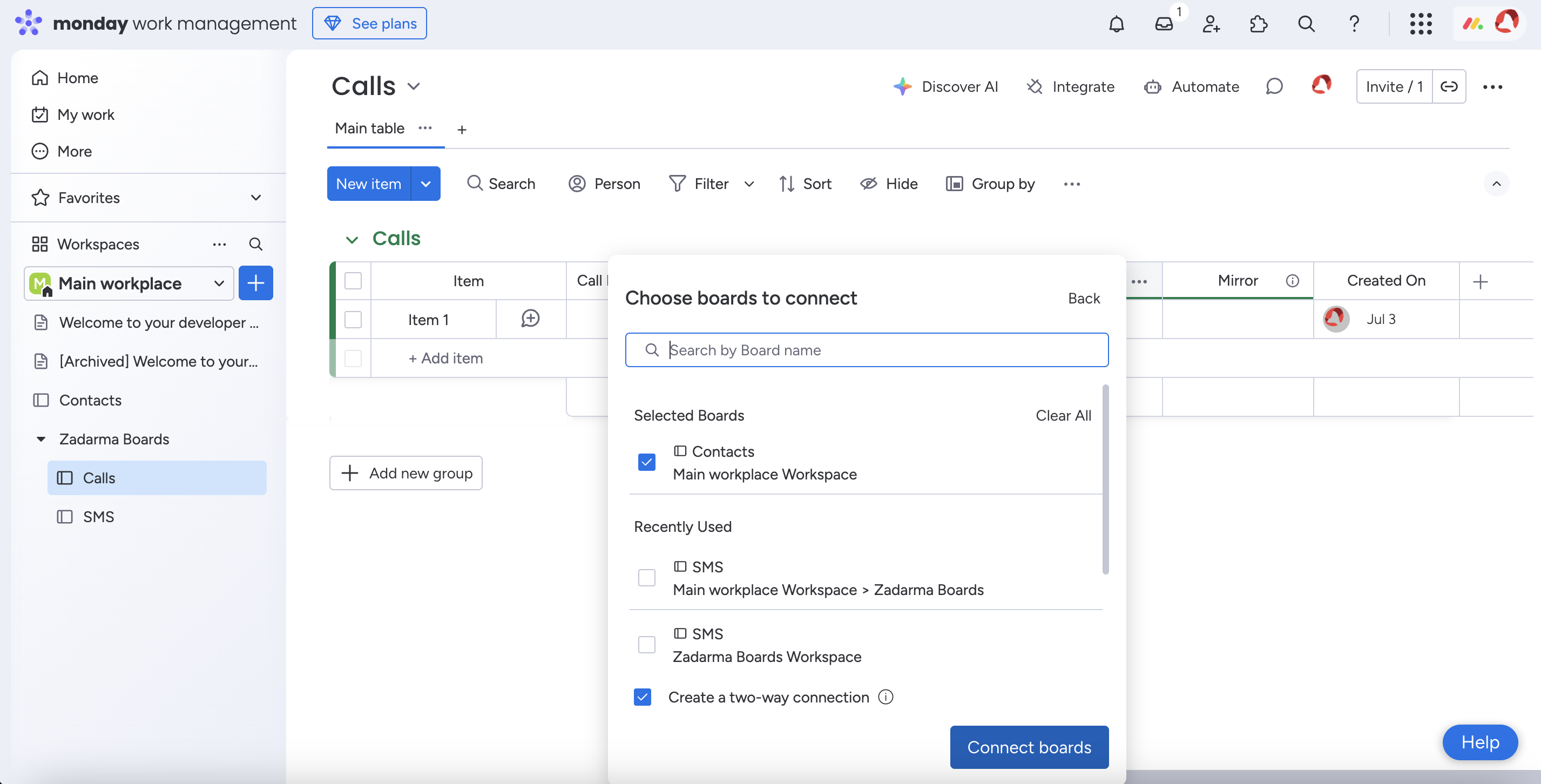Uncheck the Contacts board checkbox
The image size is (1541, 784).
647,462
